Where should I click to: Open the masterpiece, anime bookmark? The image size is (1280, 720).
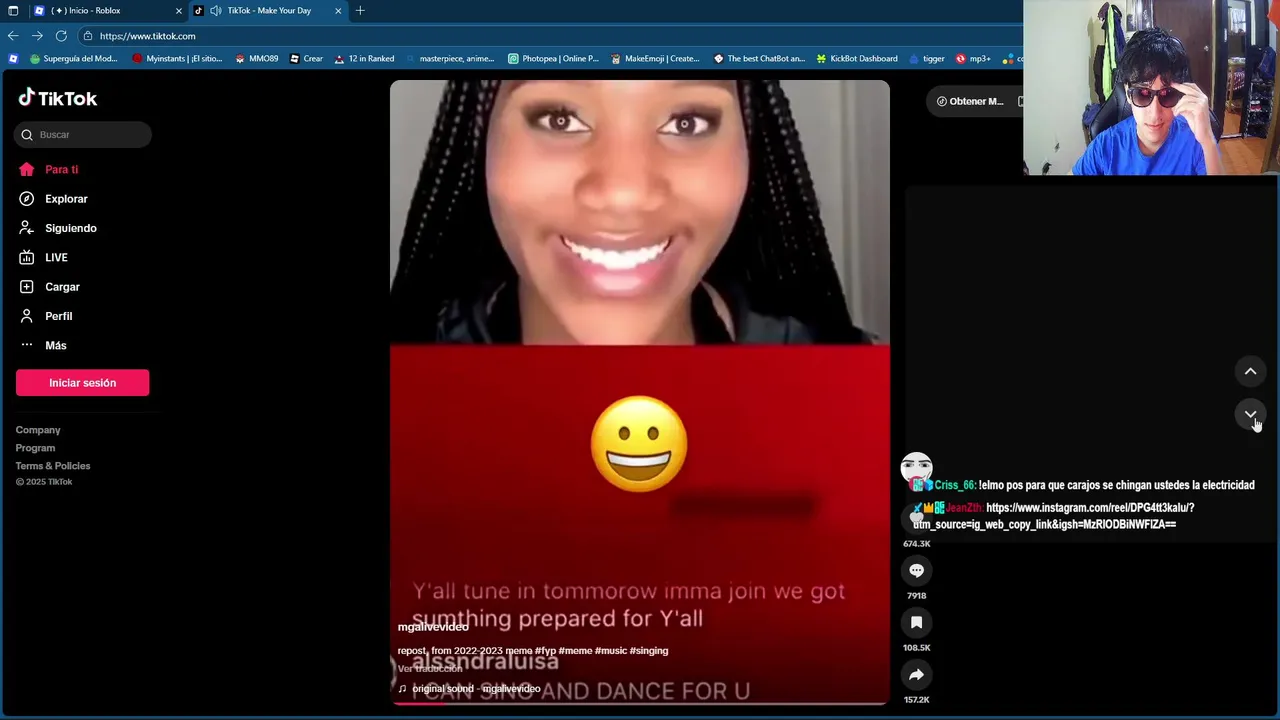(x=450, y=59)
